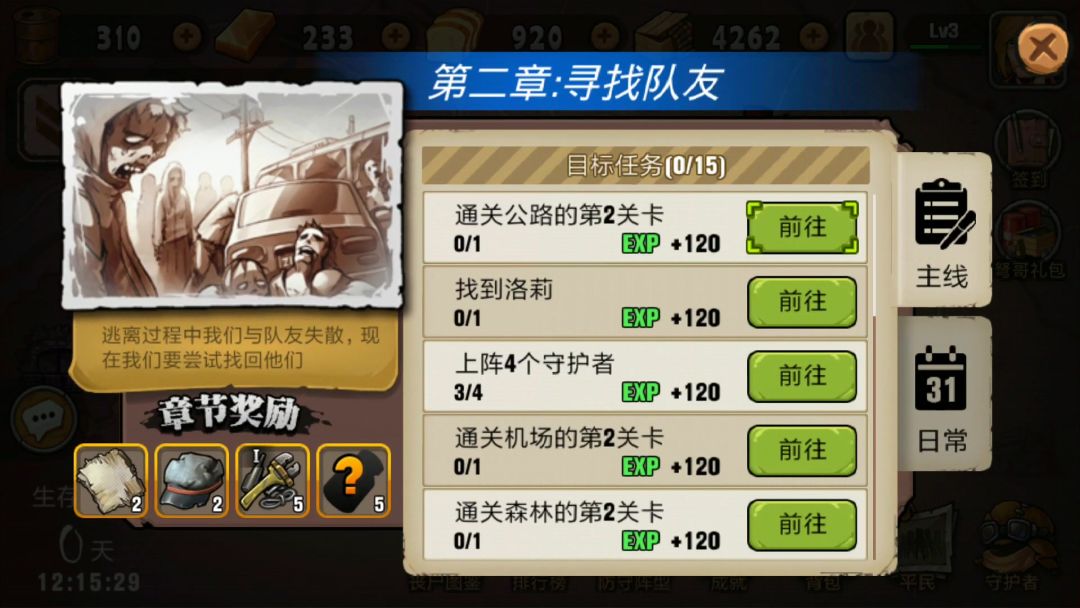Image resolution: width=1080 pixels, height=608 pixels.
Task: Tap the plus icon next to 310
Action: click(186, 36)
